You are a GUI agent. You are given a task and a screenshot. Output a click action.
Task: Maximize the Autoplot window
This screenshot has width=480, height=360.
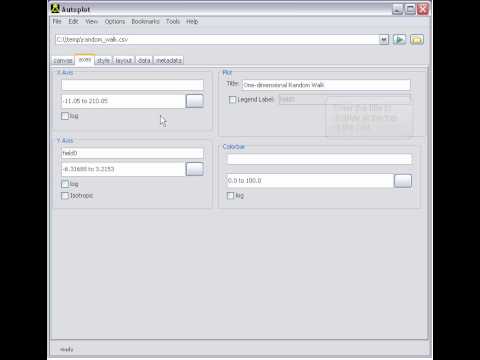(x=410, y=9)
